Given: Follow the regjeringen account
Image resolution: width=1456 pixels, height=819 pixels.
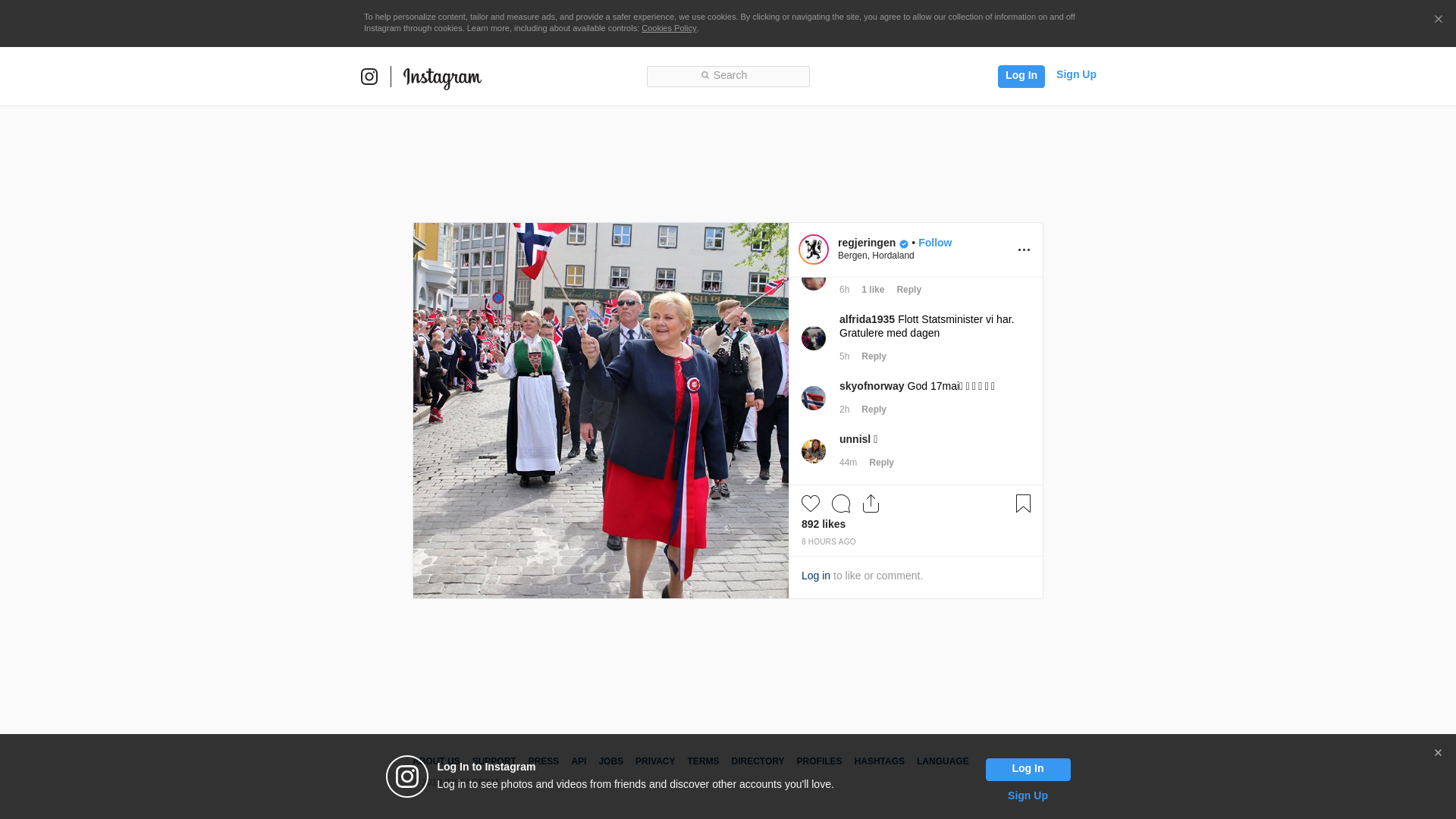Looking at the screenshot, I should click(x=934, y=243).
